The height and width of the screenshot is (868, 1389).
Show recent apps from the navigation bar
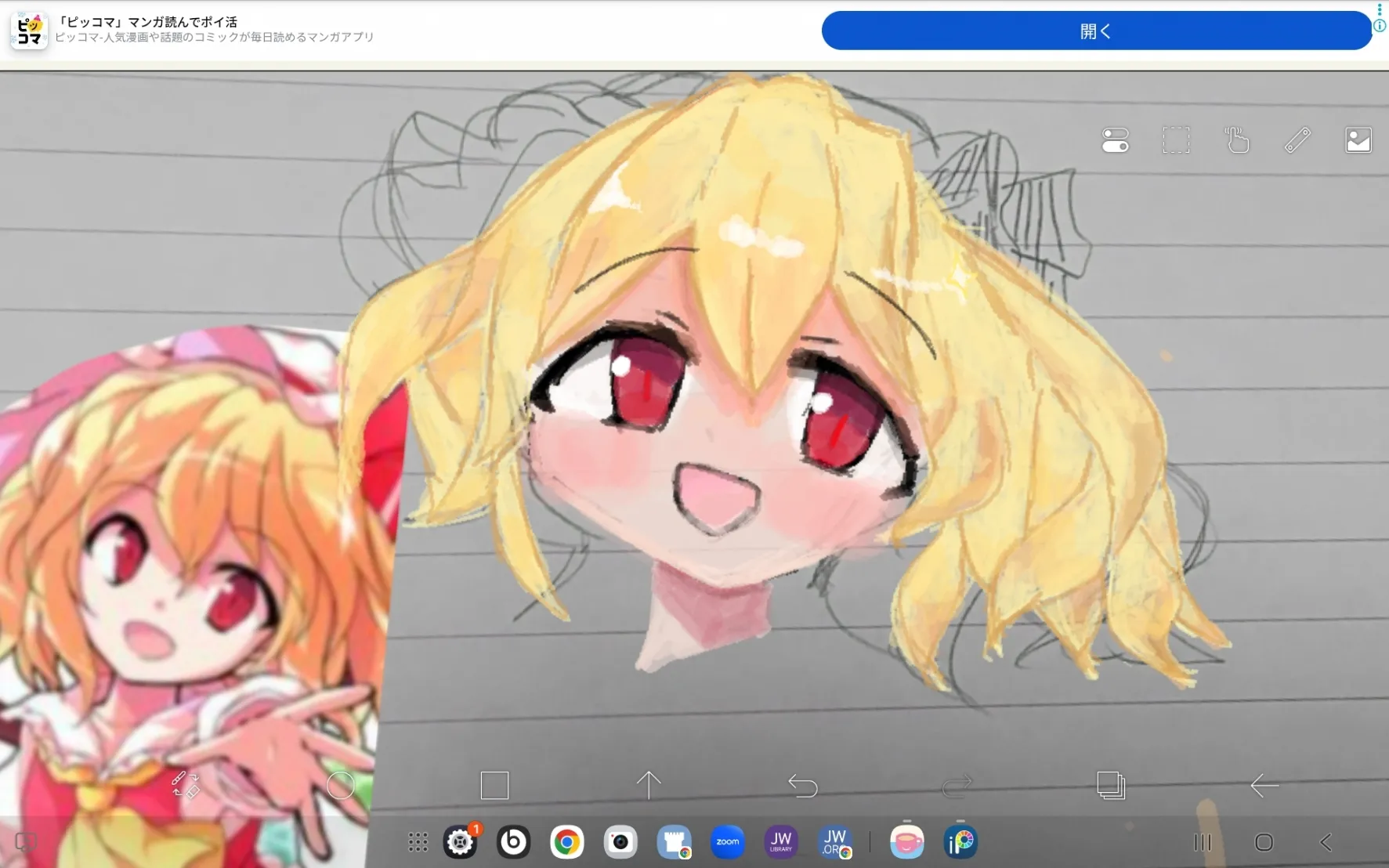point(1203,842)
